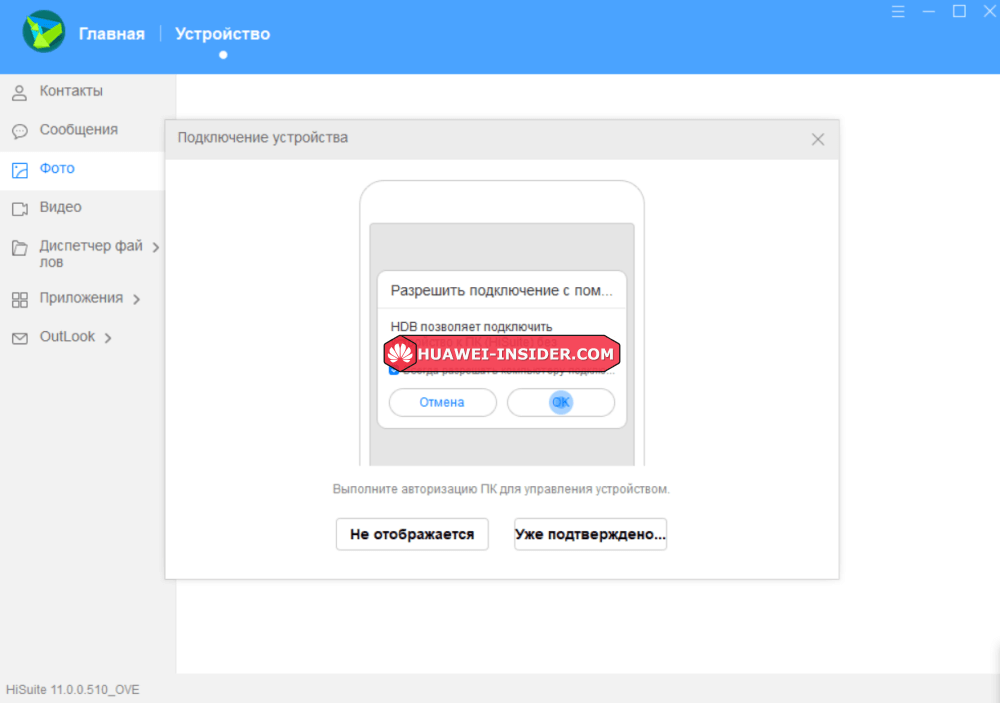
Task: Expand the Диспетчер файлов chevron
Action: 155,247
